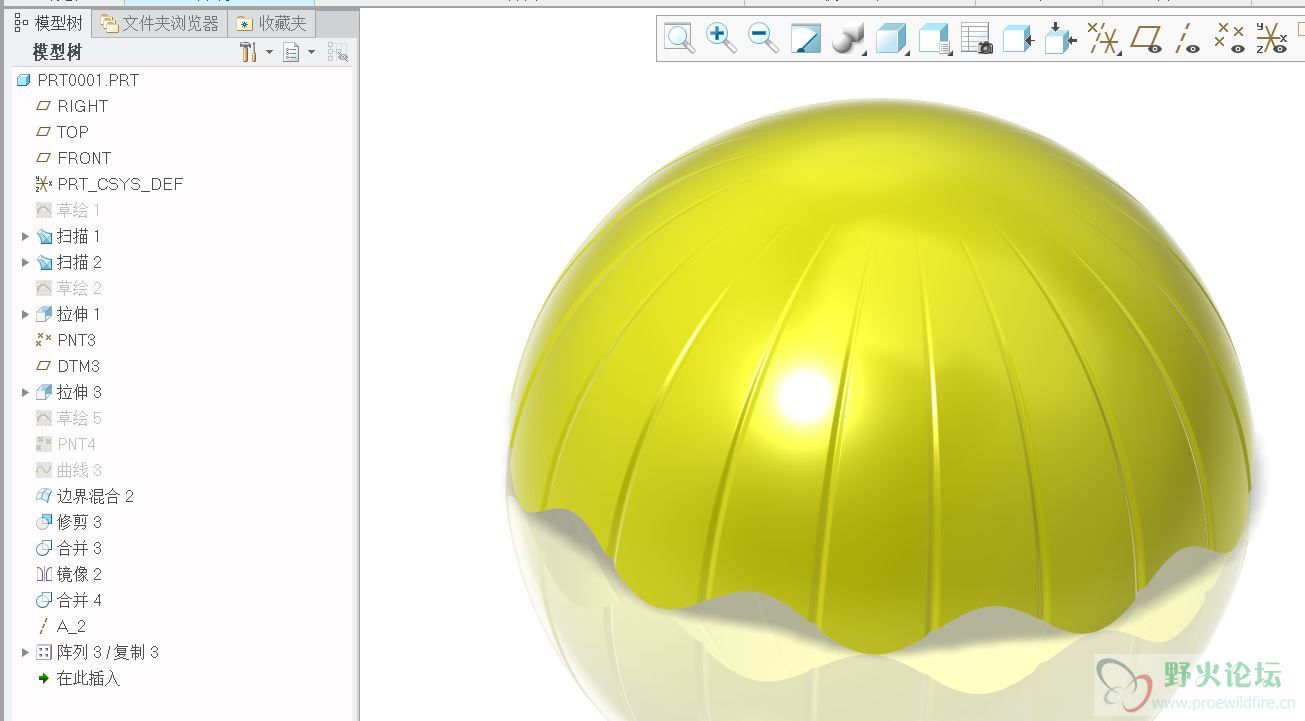This screenshot has width=1305, height=721.
Task: Switch to the 模型树 tab
Action: tap(48, 23)
